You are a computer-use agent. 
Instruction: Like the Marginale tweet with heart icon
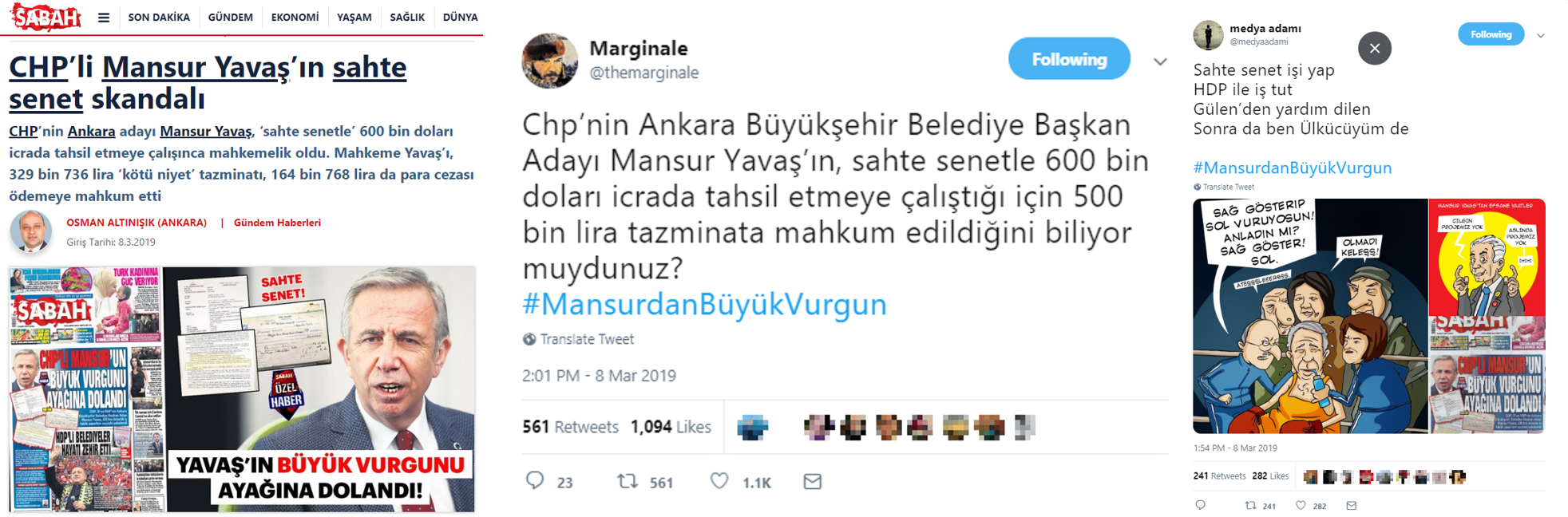coord(719,481)
